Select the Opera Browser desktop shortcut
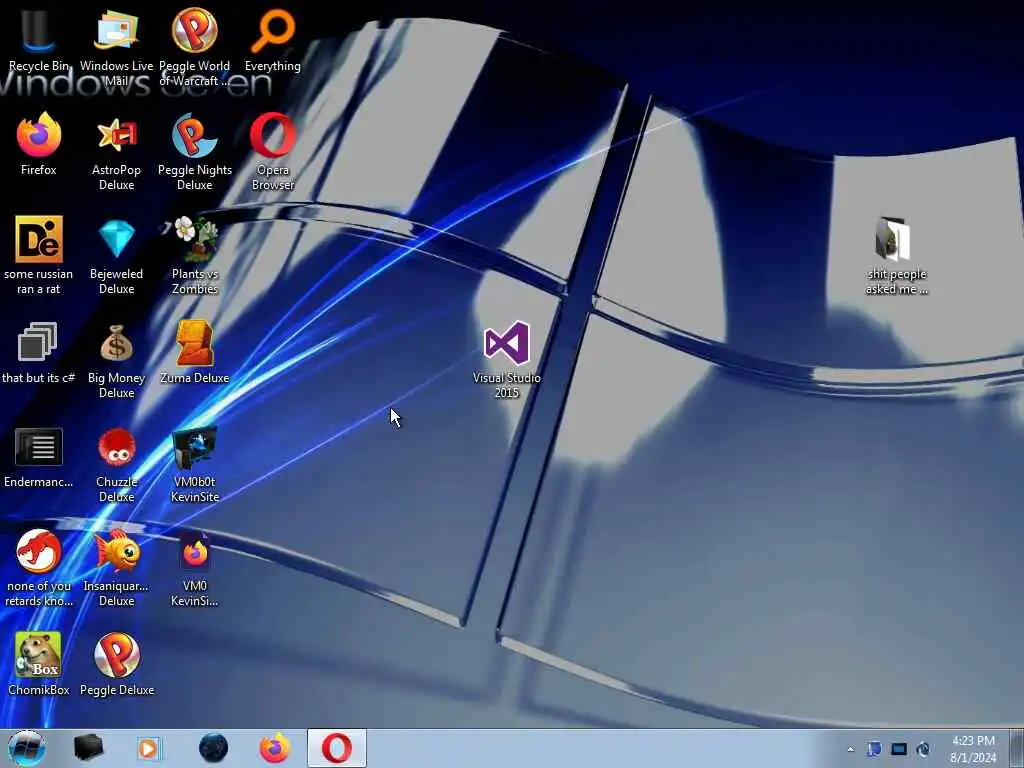Viewport: 1024px width, 768px height. point(273,135)
